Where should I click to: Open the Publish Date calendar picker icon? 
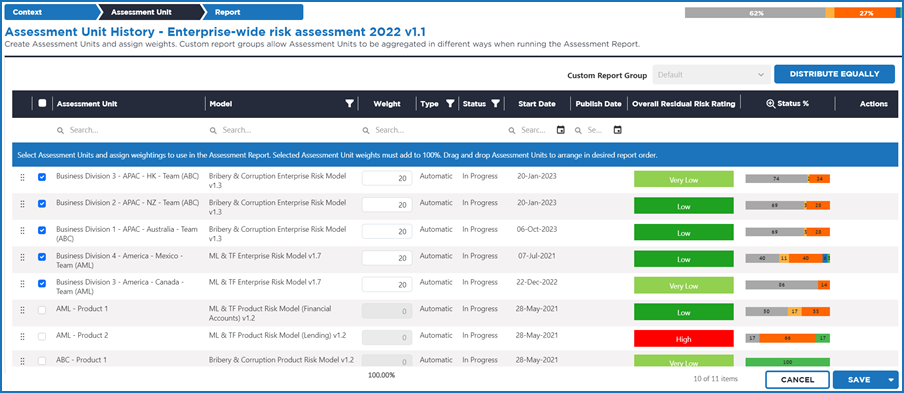pos(617,130)
